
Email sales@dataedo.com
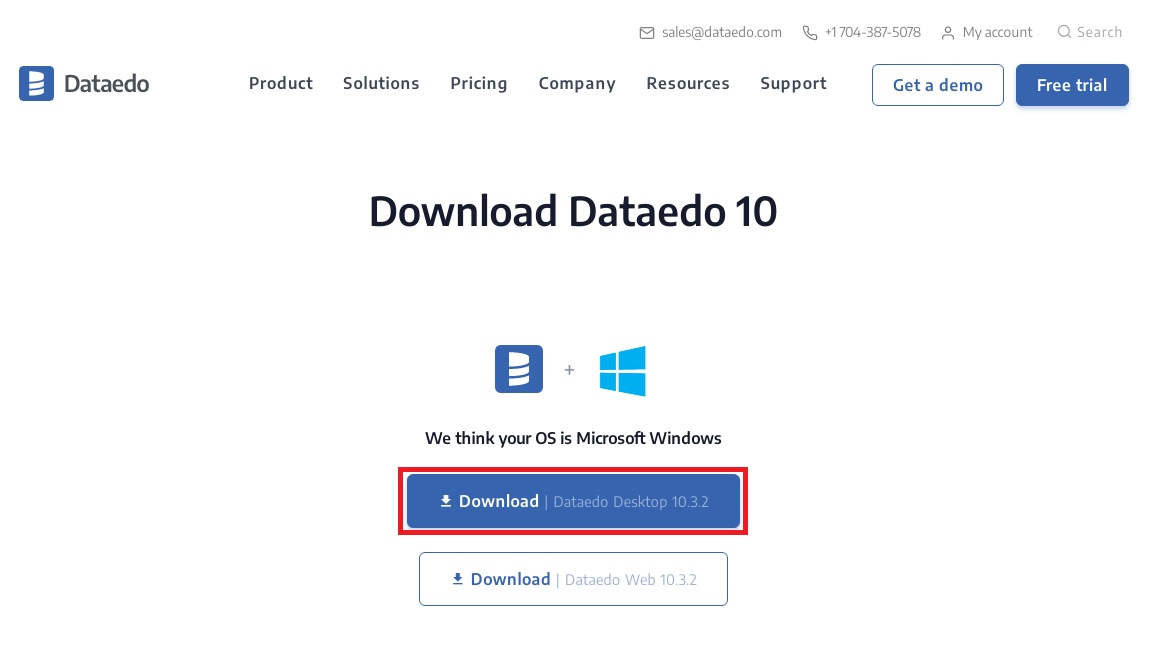click(720, 32)
